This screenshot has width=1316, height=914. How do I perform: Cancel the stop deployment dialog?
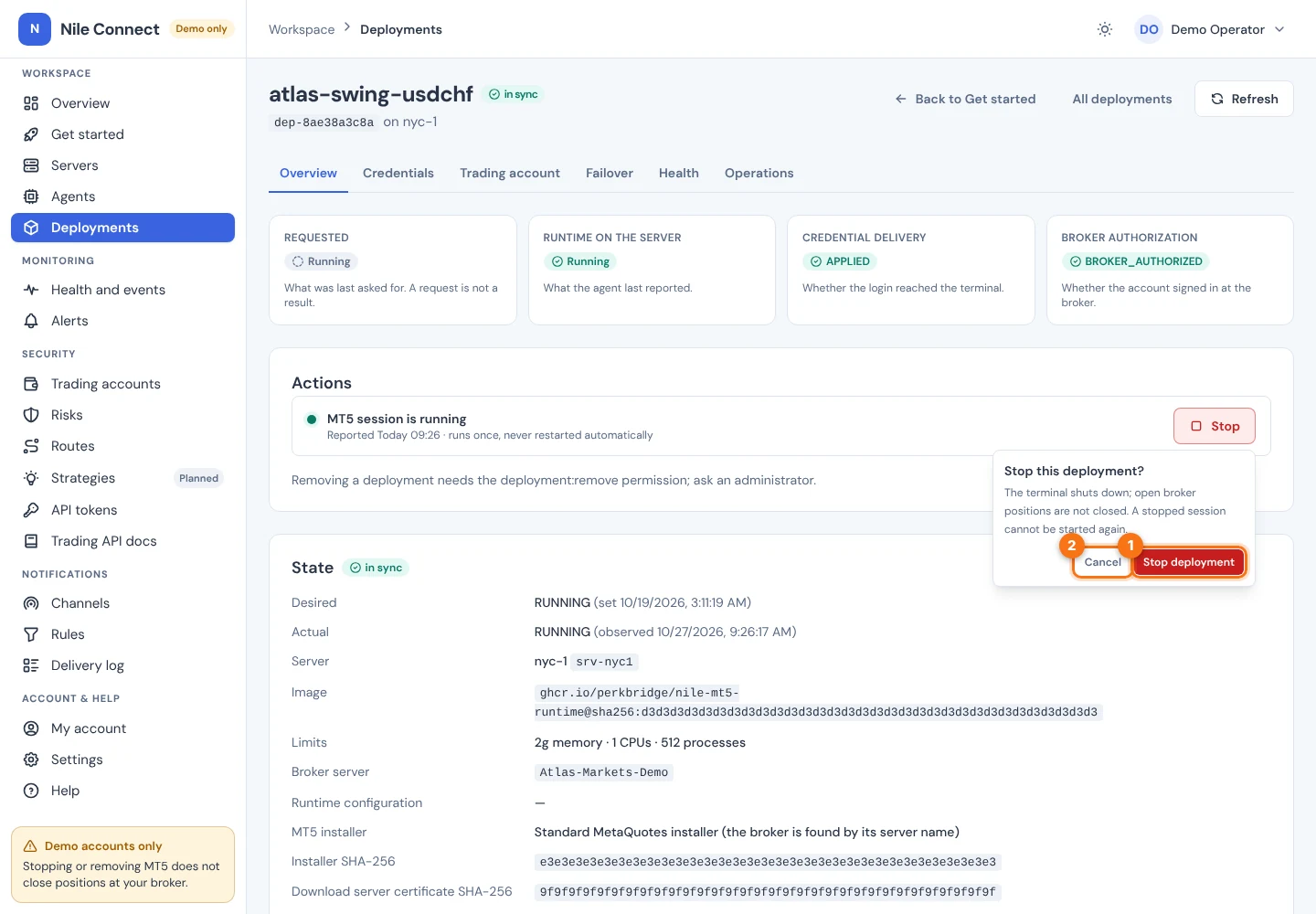(x=1102, y=562)
